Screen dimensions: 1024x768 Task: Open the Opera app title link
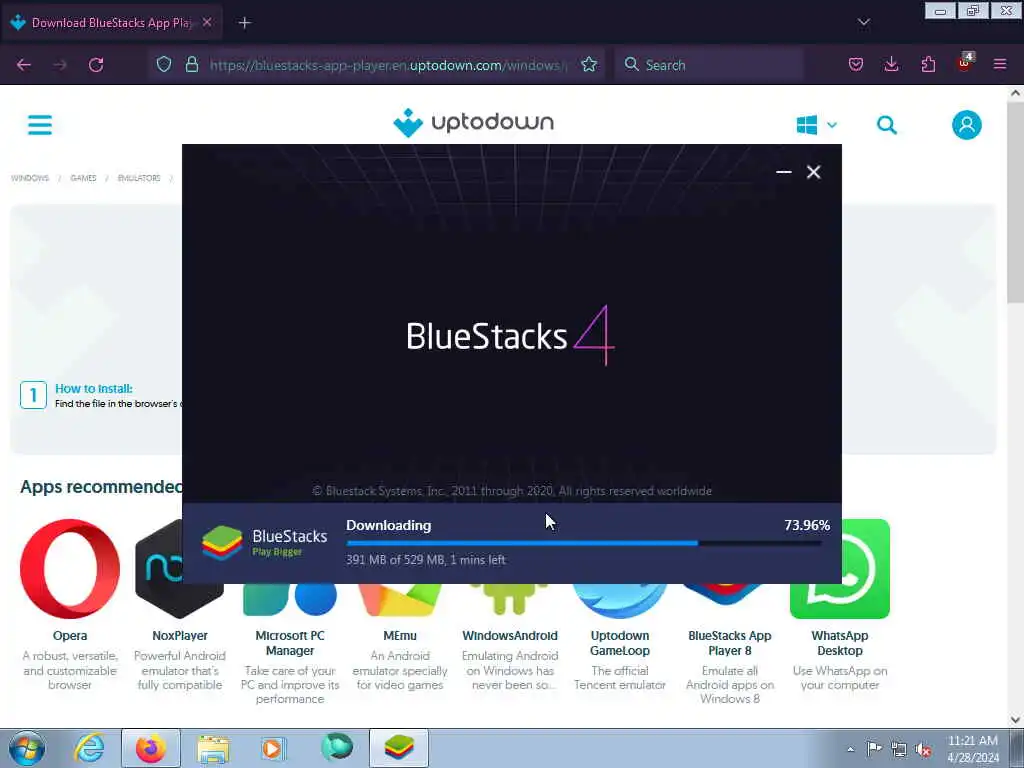click(70, 635)
